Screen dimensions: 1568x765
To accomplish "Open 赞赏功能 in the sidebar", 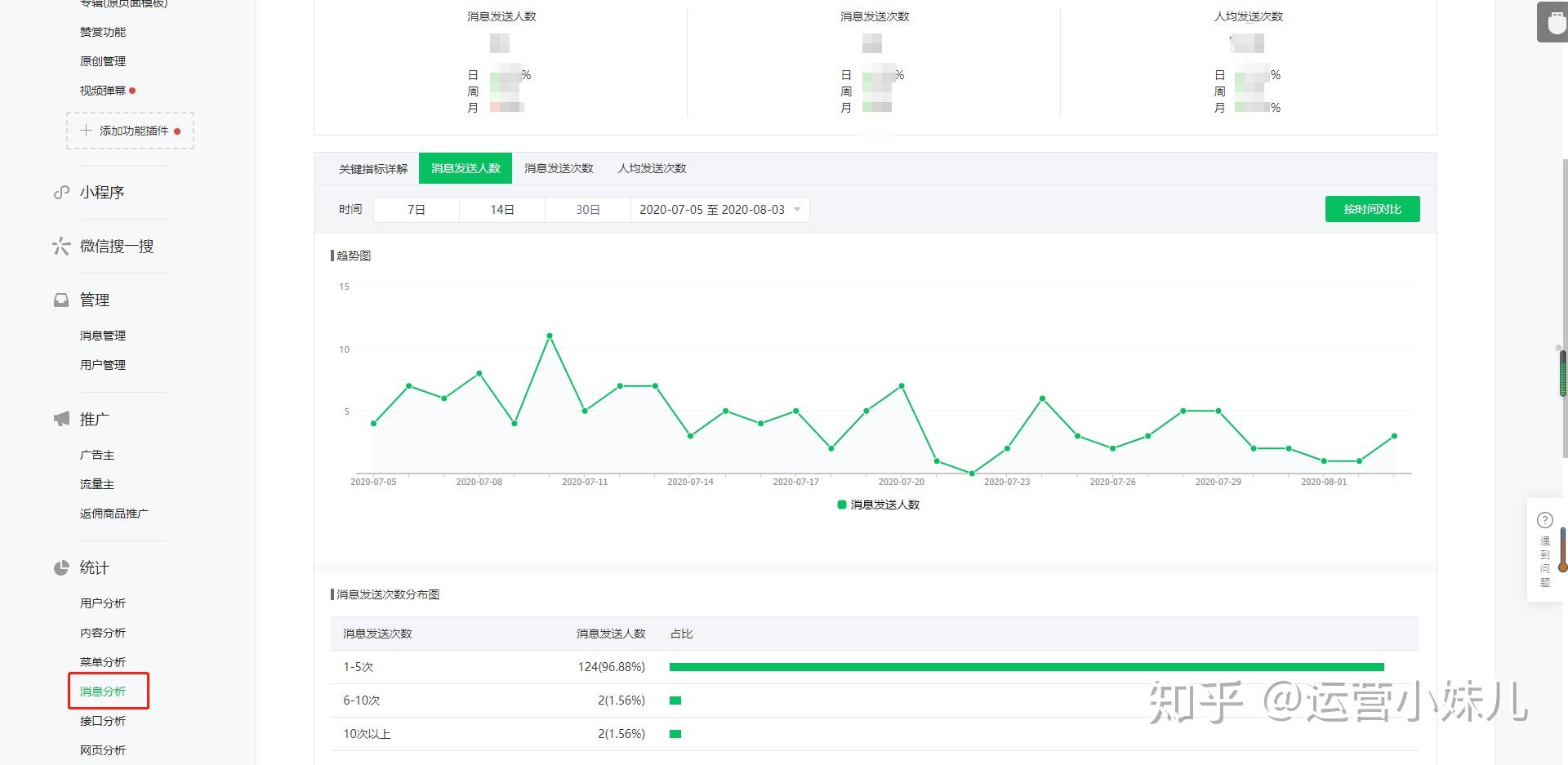I will (x=103, y=32).
